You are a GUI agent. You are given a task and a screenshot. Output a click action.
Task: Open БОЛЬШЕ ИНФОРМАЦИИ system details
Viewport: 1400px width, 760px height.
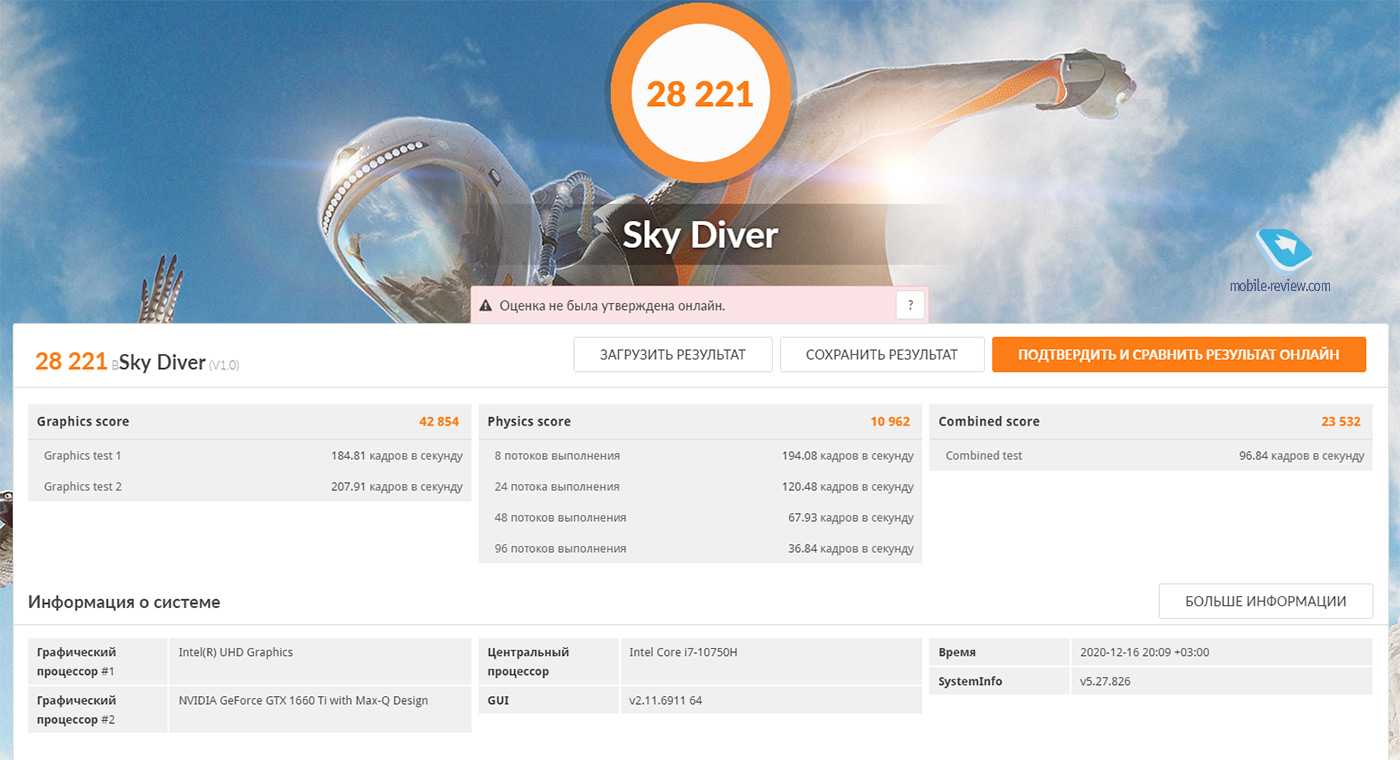[x=1266, y=601]
